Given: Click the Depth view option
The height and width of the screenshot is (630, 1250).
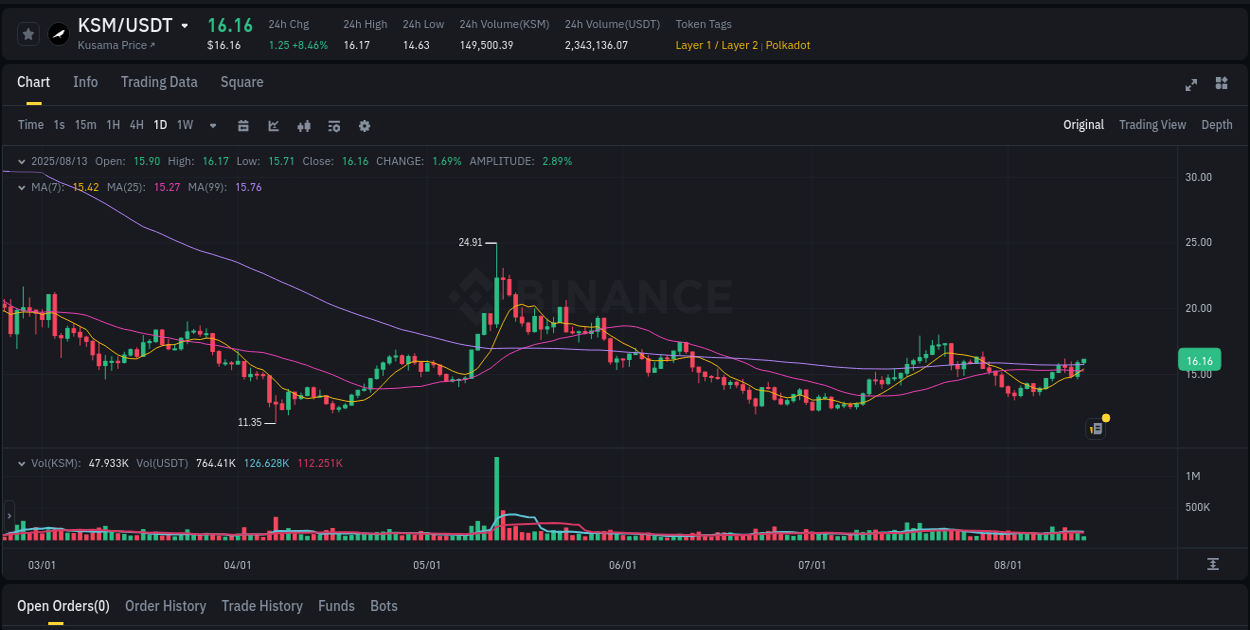Looking at the screenshot, I should (x=1216, y=125).
